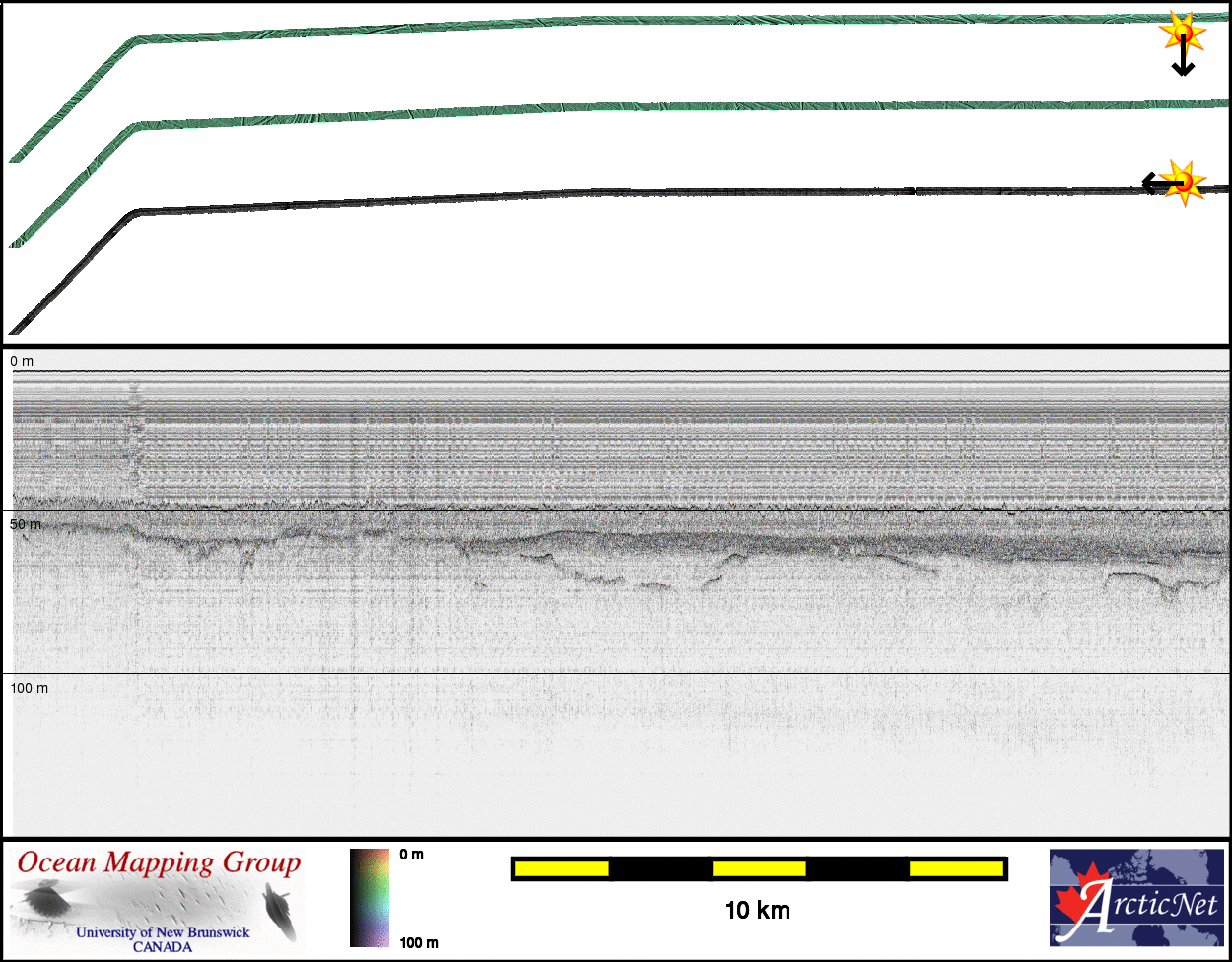The height and width of the screenshot is (962, 1232).
Task: Click the black left-pointing arrow on the black track
Action: tap(1154, 183)
